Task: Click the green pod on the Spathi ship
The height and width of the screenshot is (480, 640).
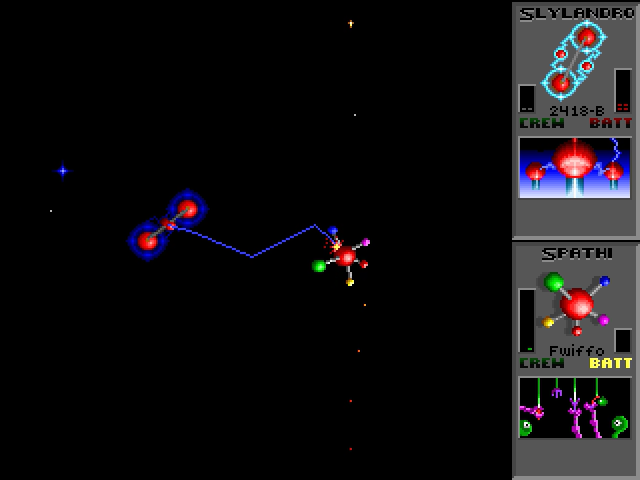Action: point(319,266)
